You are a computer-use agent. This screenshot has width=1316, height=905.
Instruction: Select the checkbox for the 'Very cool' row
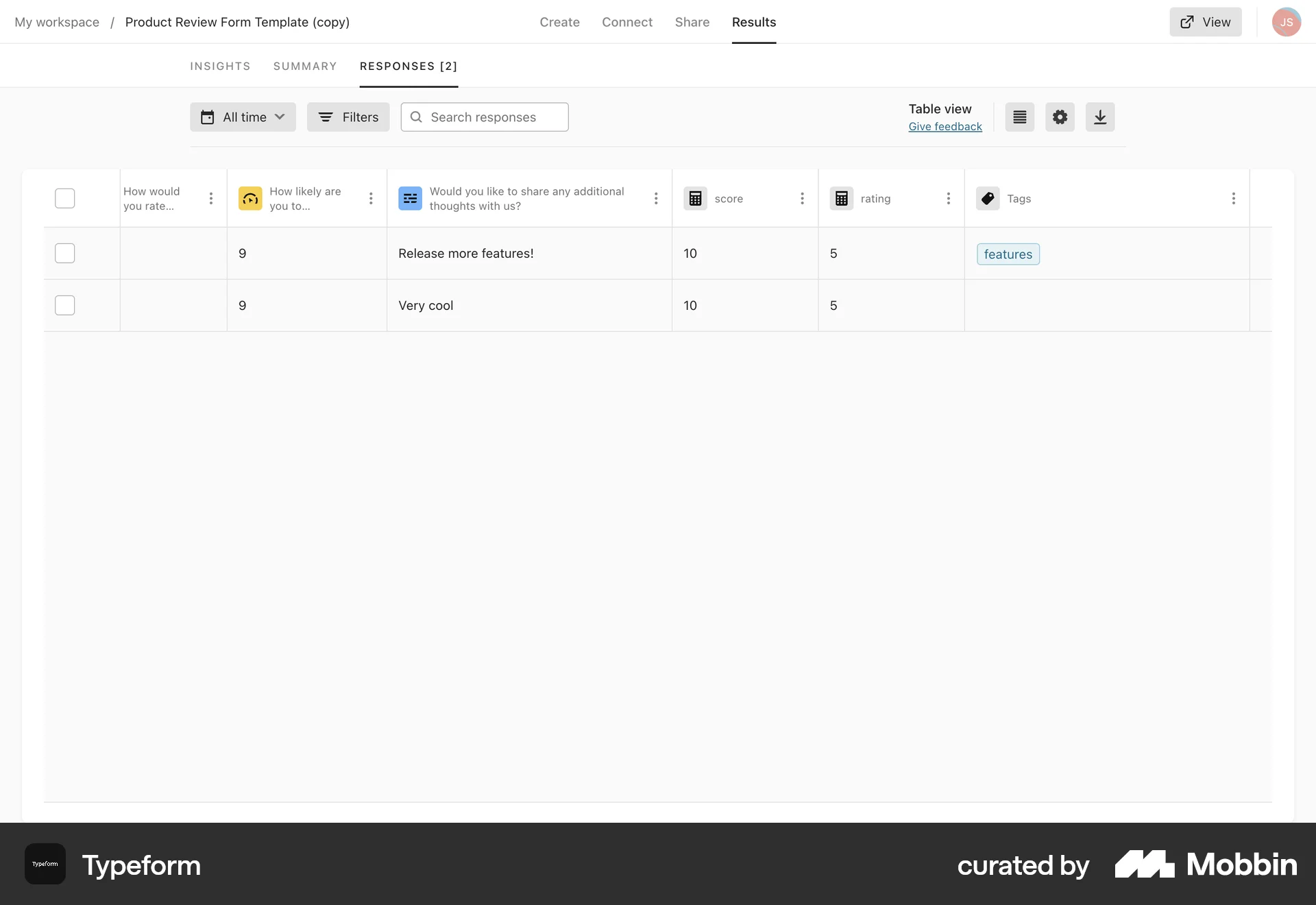pos(64,305)
